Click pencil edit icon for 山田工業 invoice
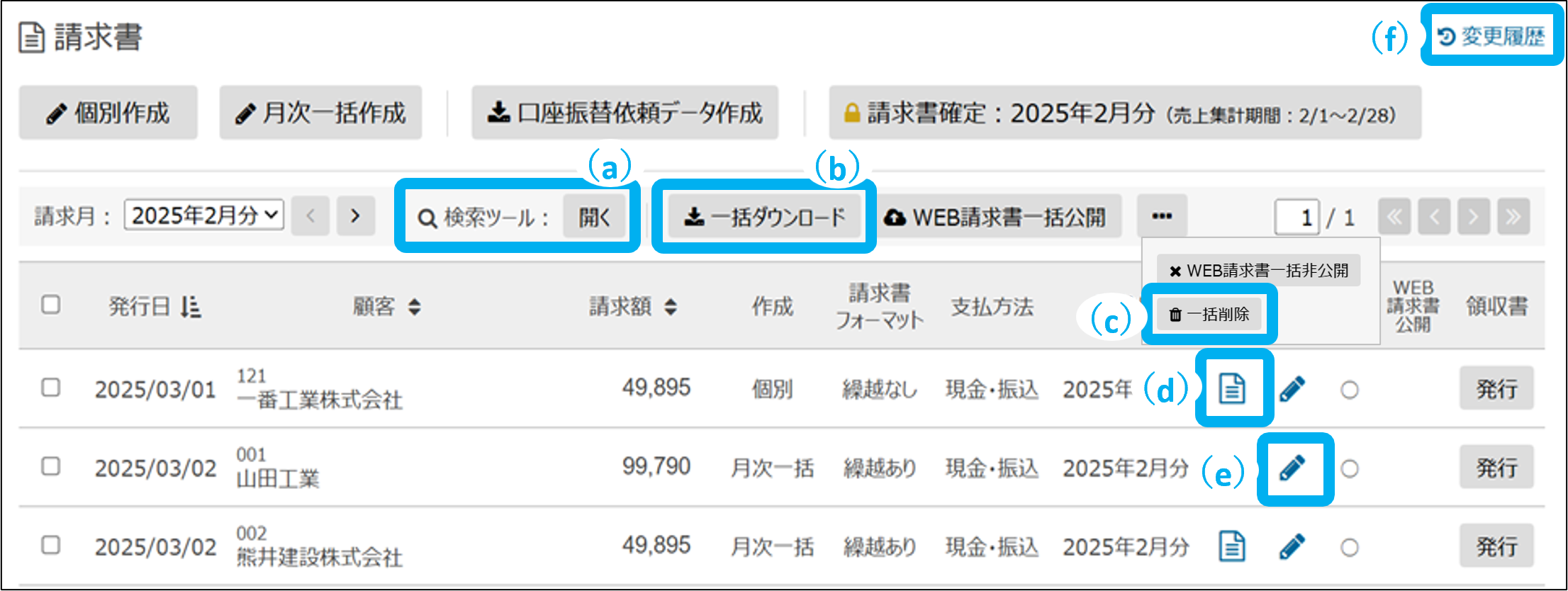This screenshot has height=591, width=1568. (x=1293, y=468)
